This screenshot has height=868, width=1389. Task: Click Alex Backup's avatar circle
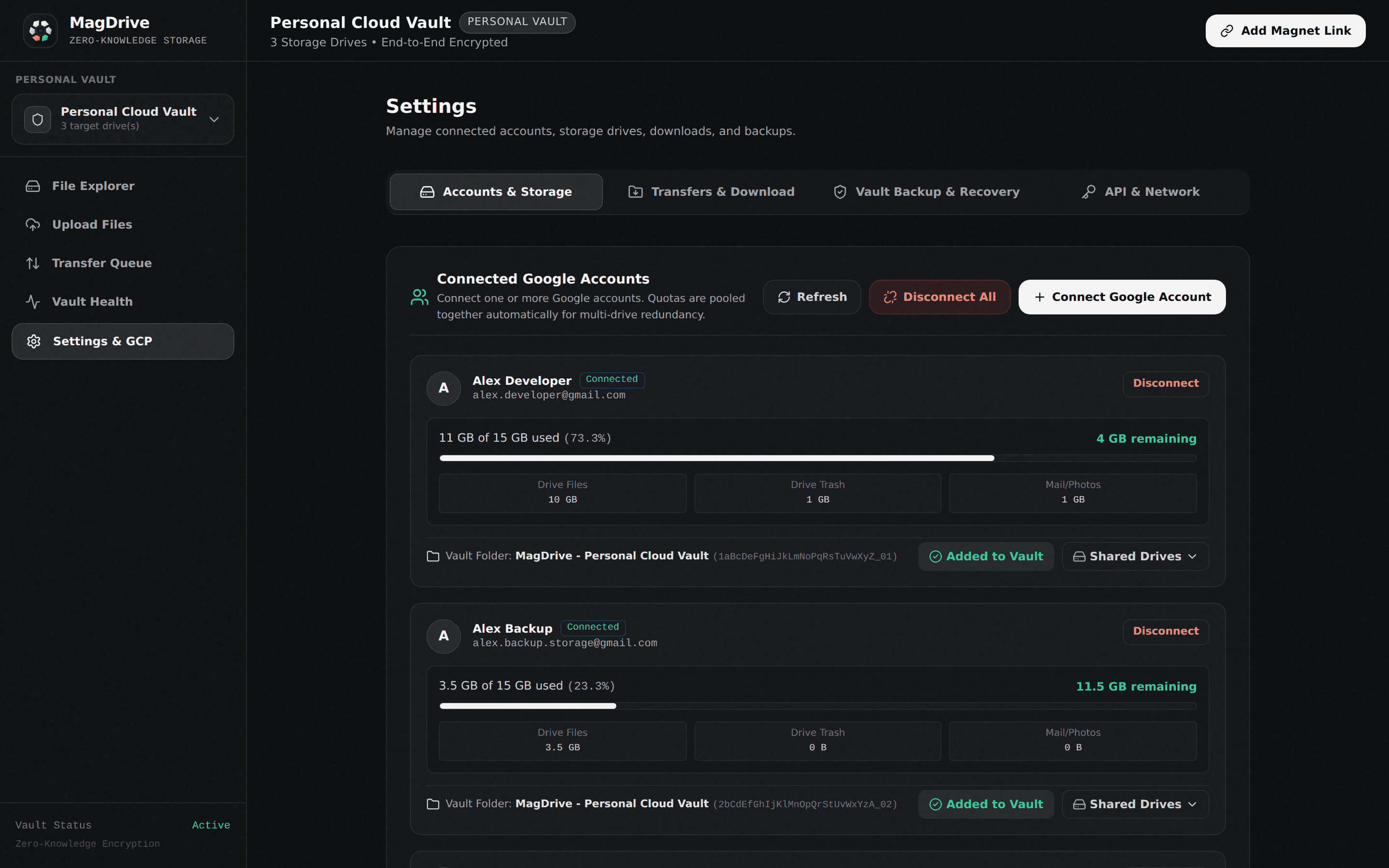coord(444,636)
